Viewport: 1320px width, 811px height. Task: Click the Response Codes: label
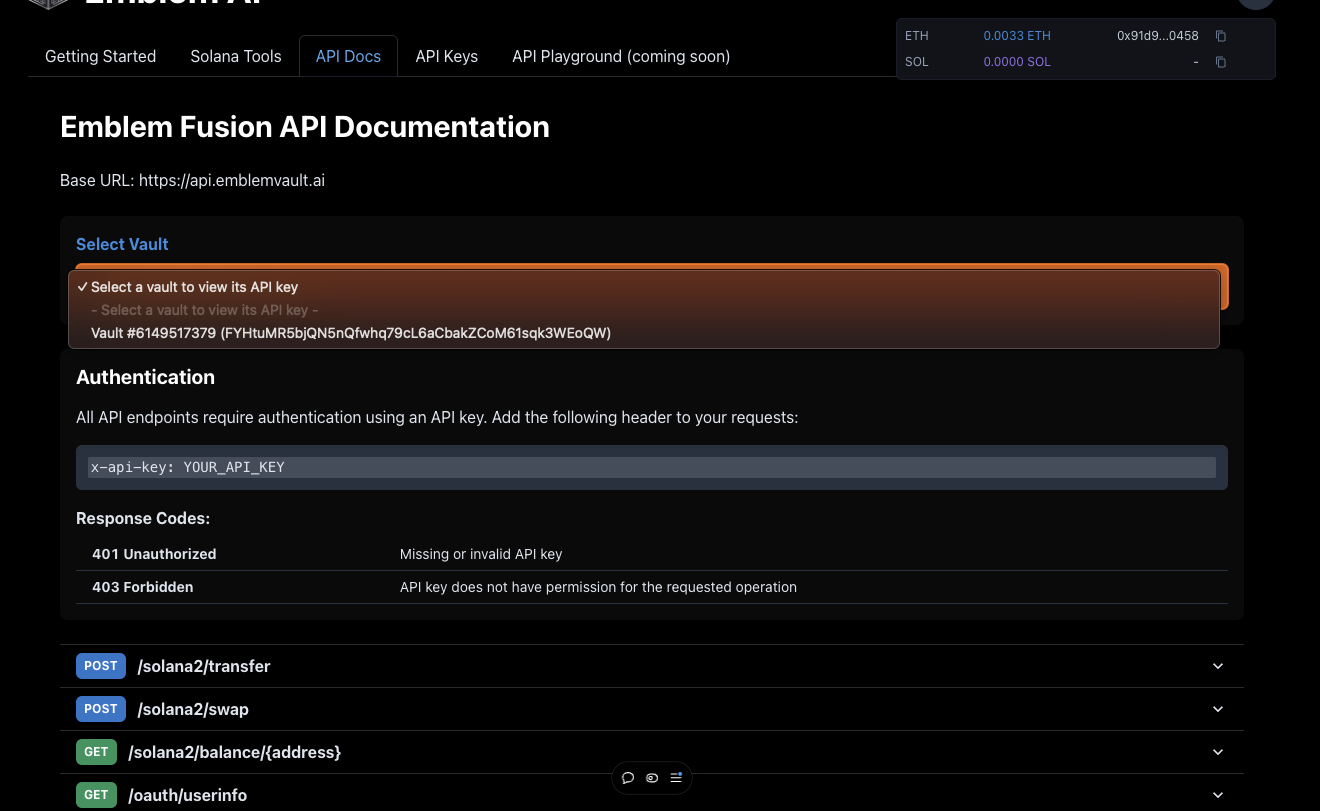tap(143, 519)
